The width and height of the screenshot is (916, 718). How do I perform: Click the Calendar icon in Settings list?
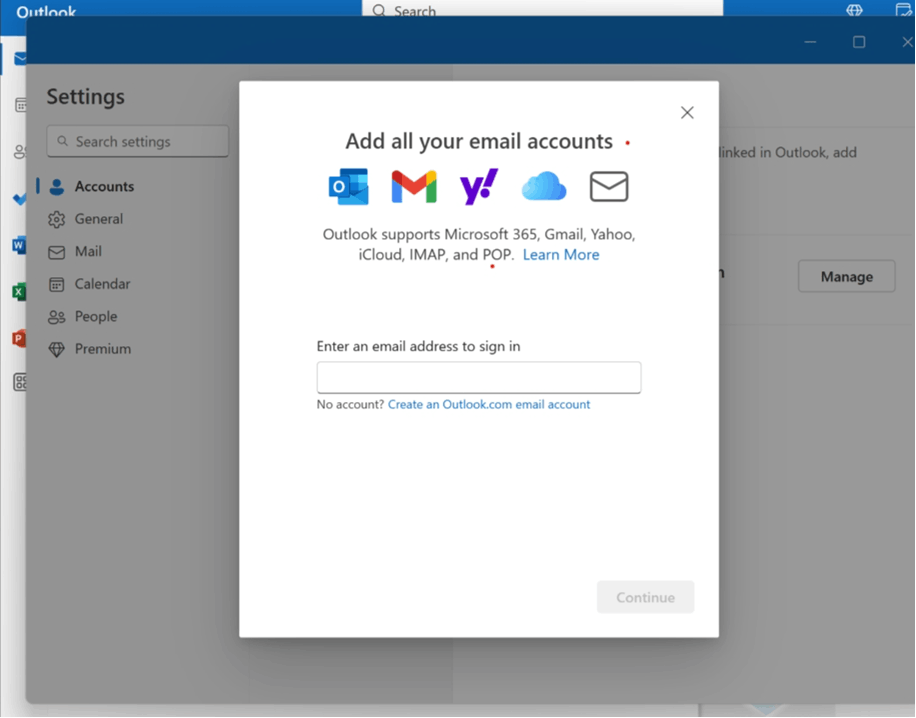(57, 285)
